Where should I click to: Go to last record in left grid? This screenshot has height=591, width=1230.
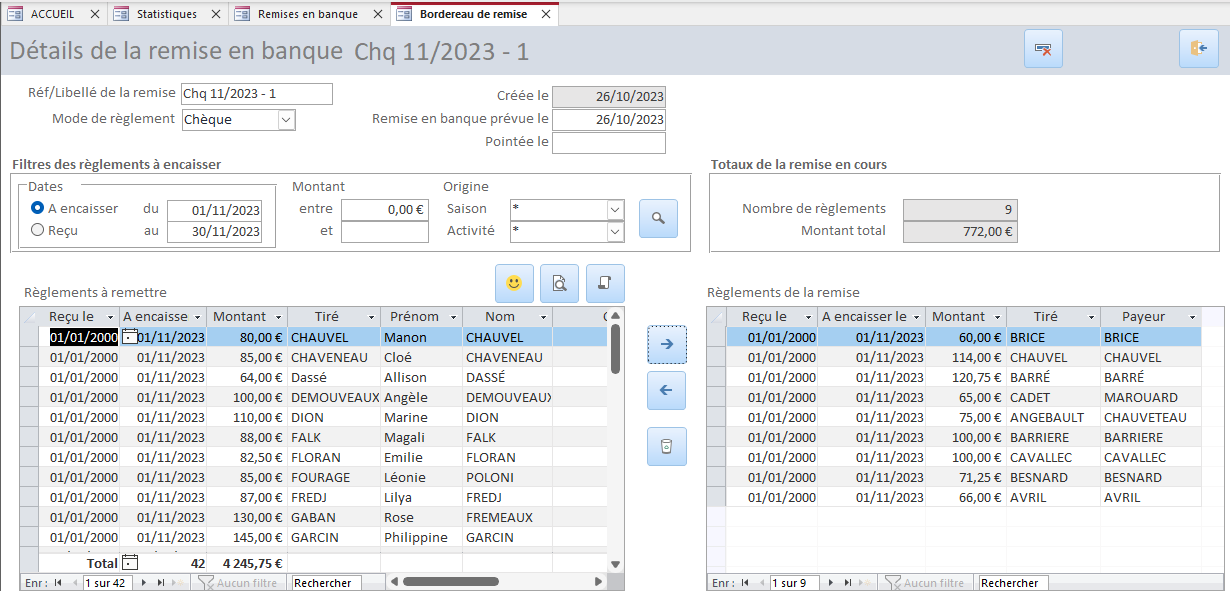(x=160, y=582)
